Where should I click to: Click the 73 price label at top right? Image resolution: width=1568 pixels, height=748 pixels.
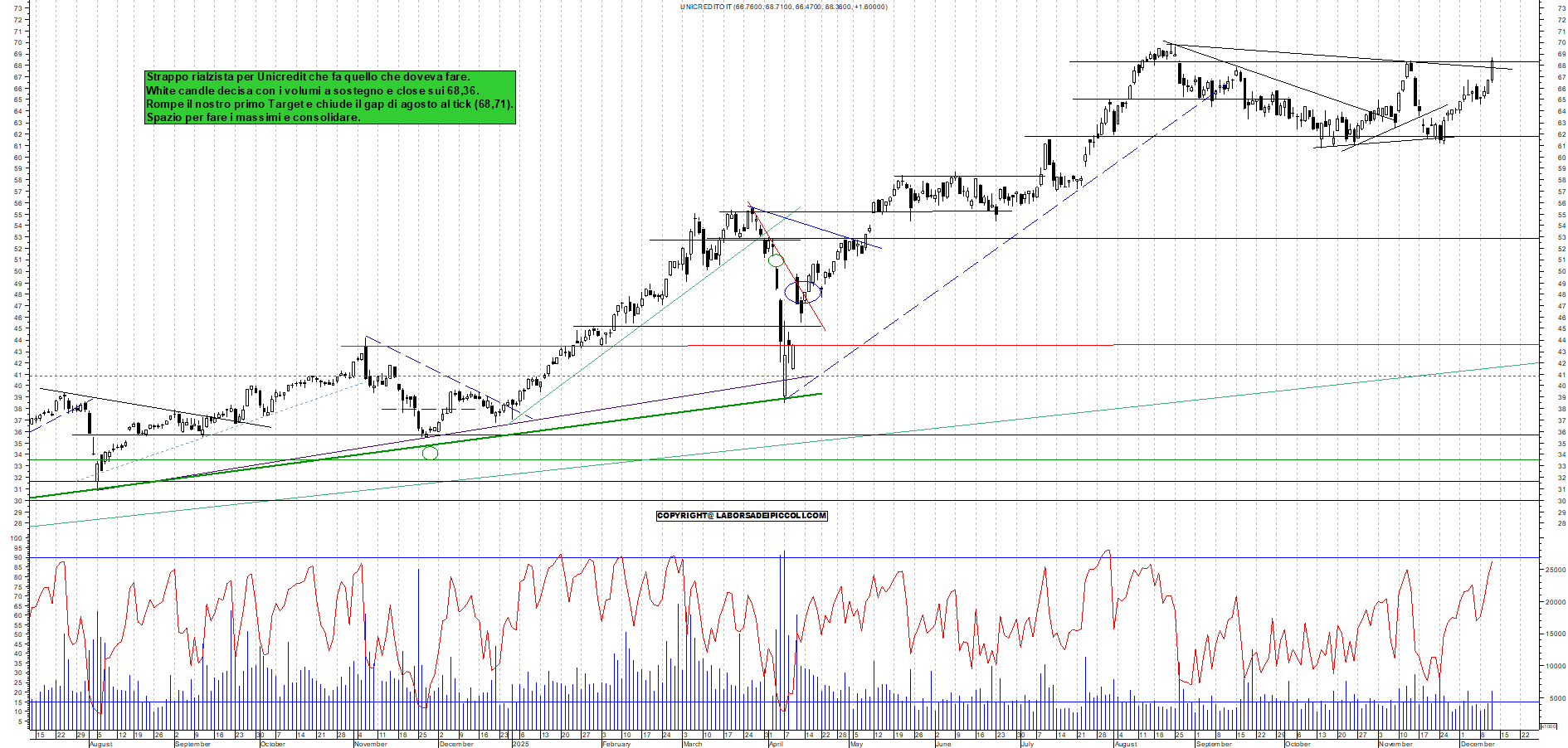click(x=1561, y=8)
